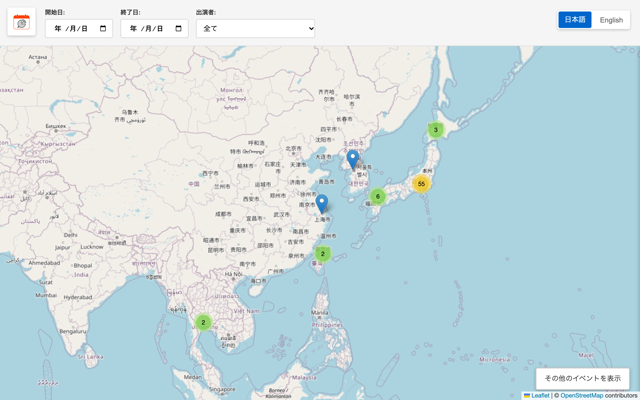Click the calendar icon button
Viewport: 640px width, 400px height.
[21, 22]
